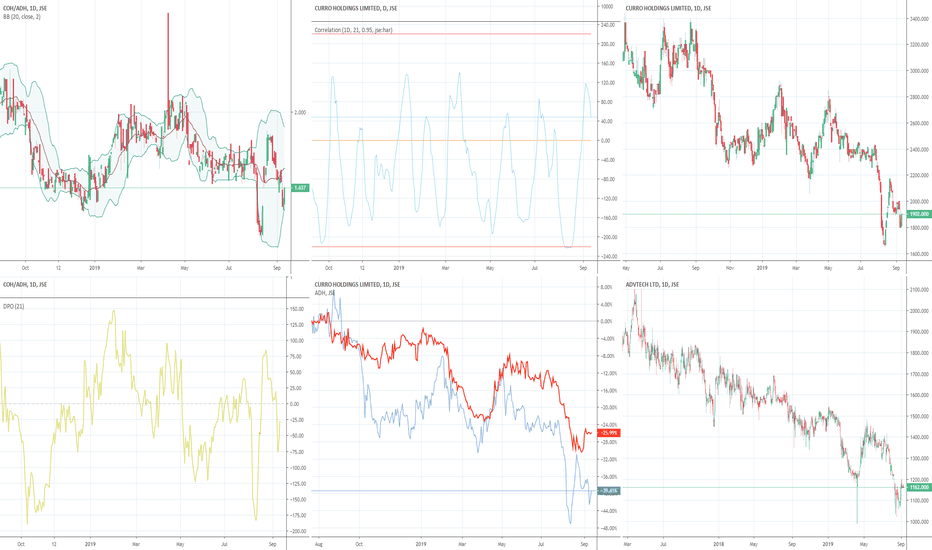
Task: Click the 1000.000 value on the ADVTECH scale
Action: click(x=919, y=522)
